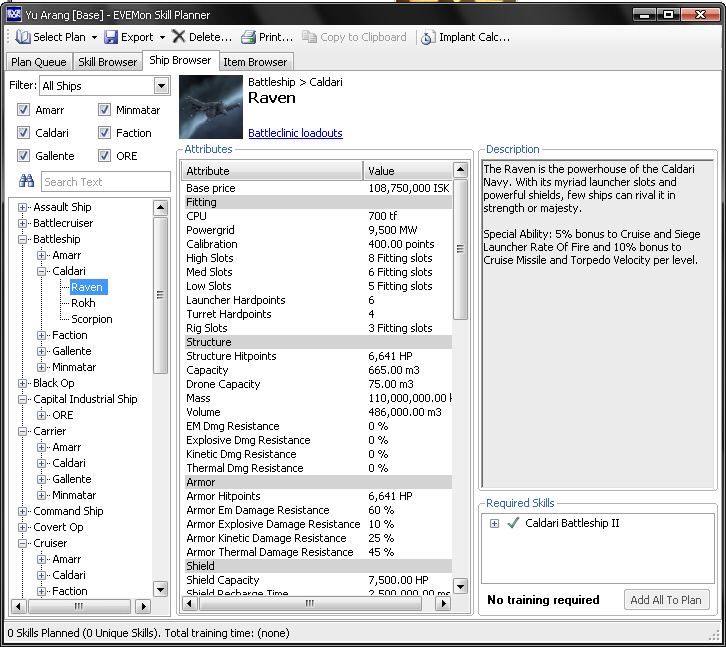The height and width of the screenshot is (647, 726).
Task: Click the Shield Capacity attribute row
Action: (318, 580)
